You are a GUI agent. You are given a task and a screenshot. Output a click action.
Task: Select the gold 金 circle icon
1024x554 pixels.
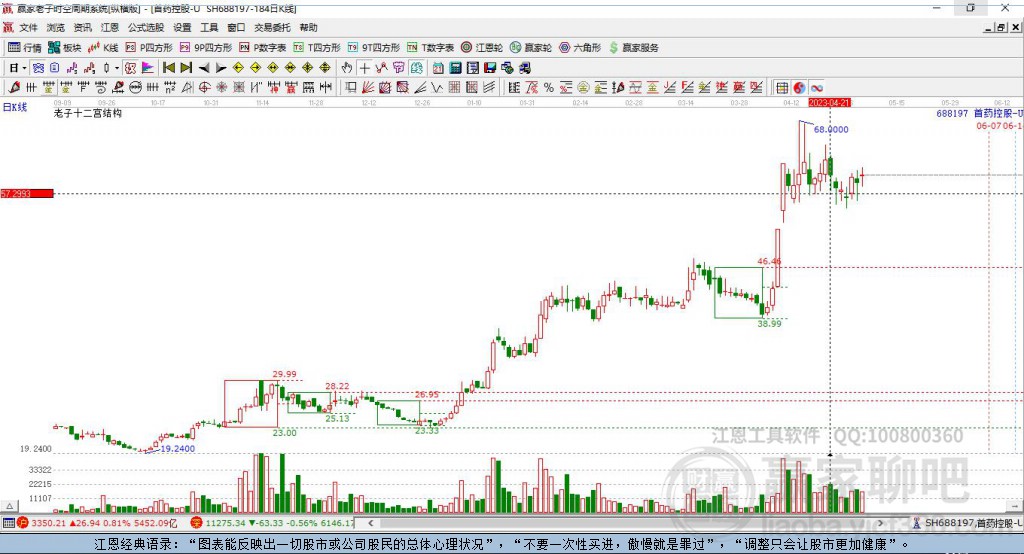coord(583,88)
